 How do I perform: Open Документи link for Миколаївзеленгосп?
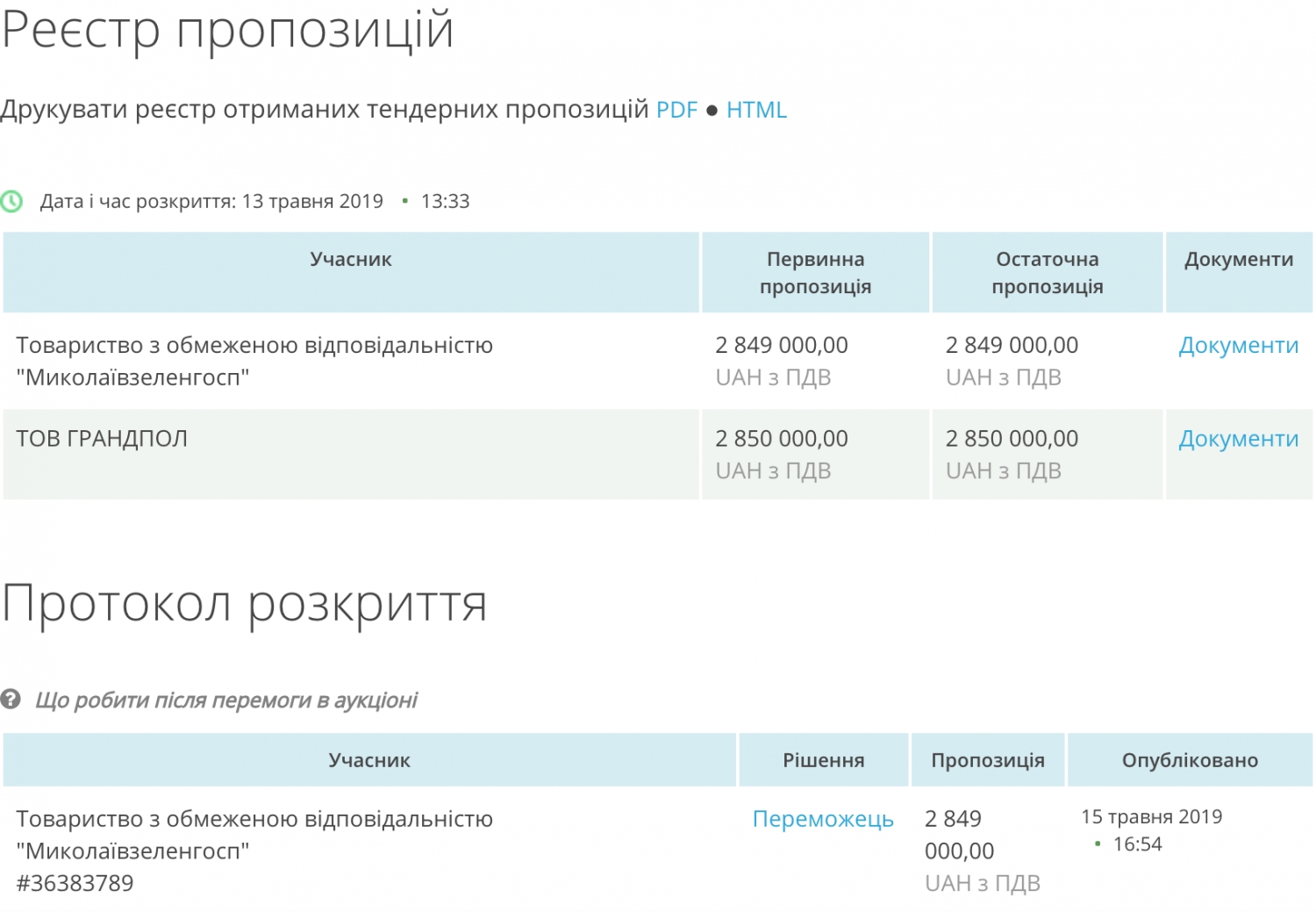pos(1238,346)
